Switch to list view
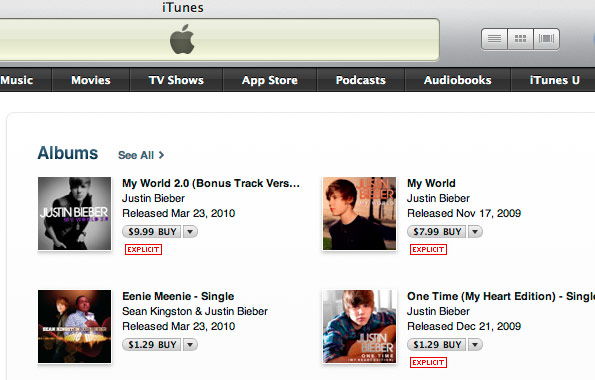595x380 pixels. (x=494, y=39)
